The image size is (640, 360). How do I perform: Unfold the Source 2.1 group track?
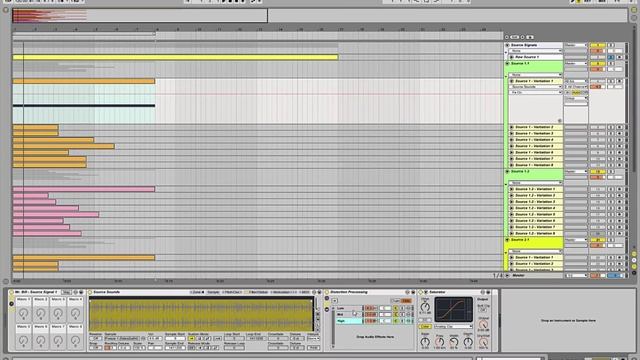[x=507, y=240]
